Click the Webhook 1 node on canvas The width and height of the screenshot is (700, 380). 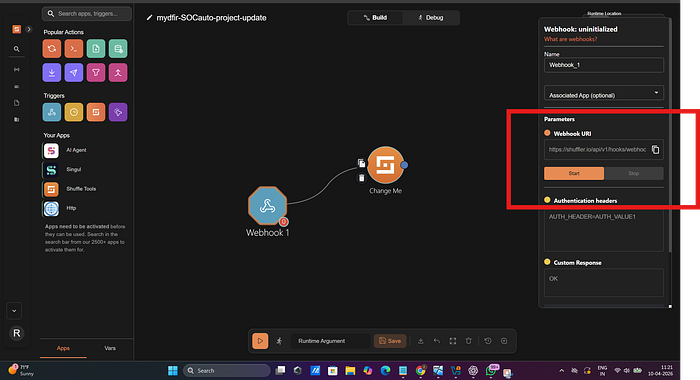point(267,206)
